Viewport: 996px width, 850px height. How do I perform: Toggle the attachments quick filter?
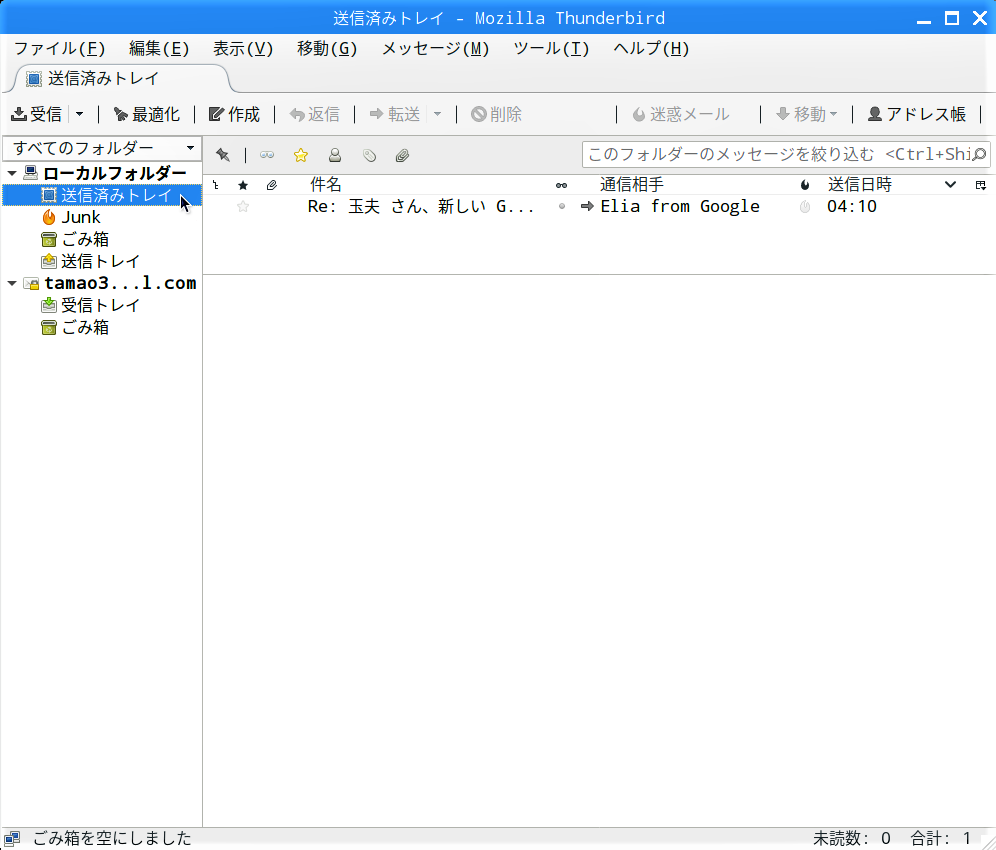pos(402,155)
